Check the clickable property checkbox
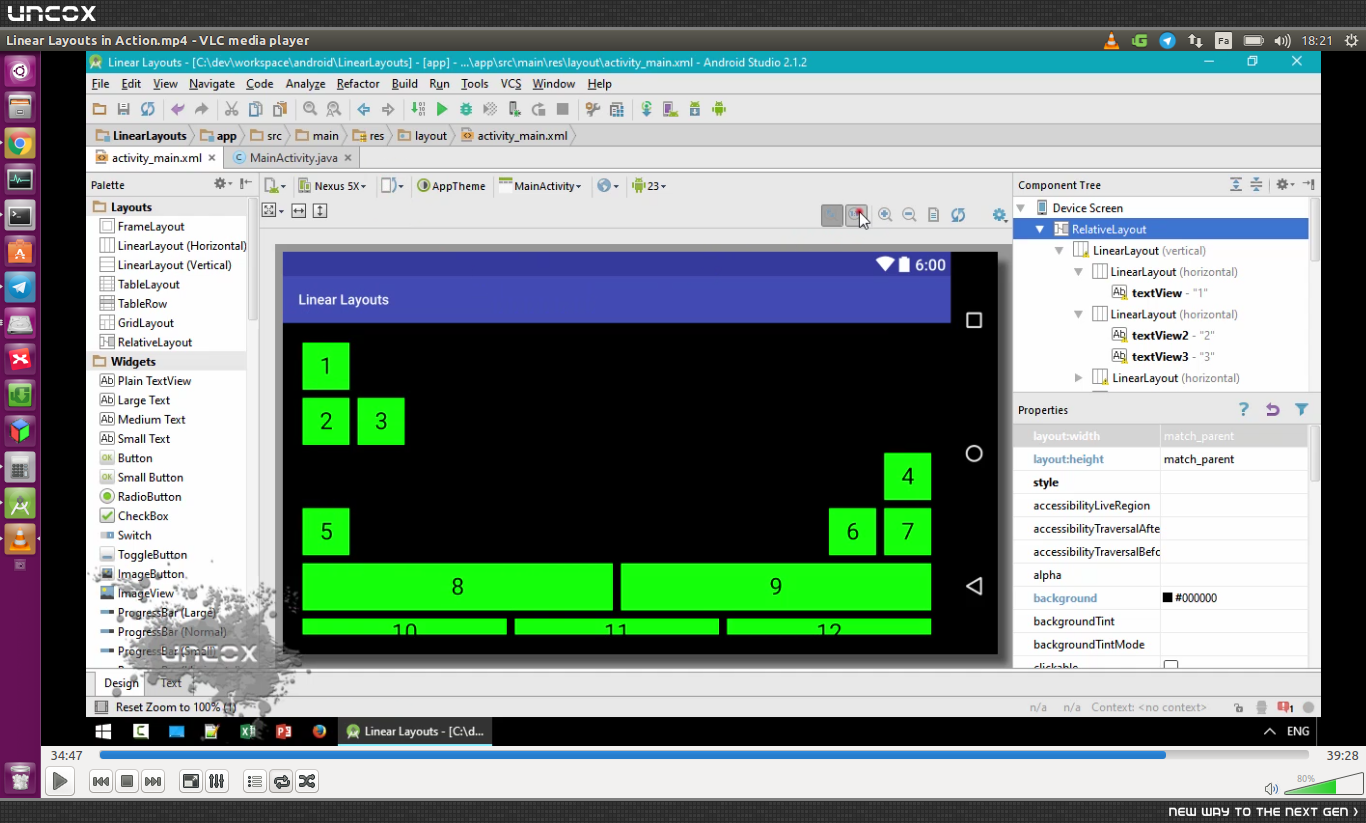The height and width of the screenshot is (823, 1366). (x=1171, y=665)
